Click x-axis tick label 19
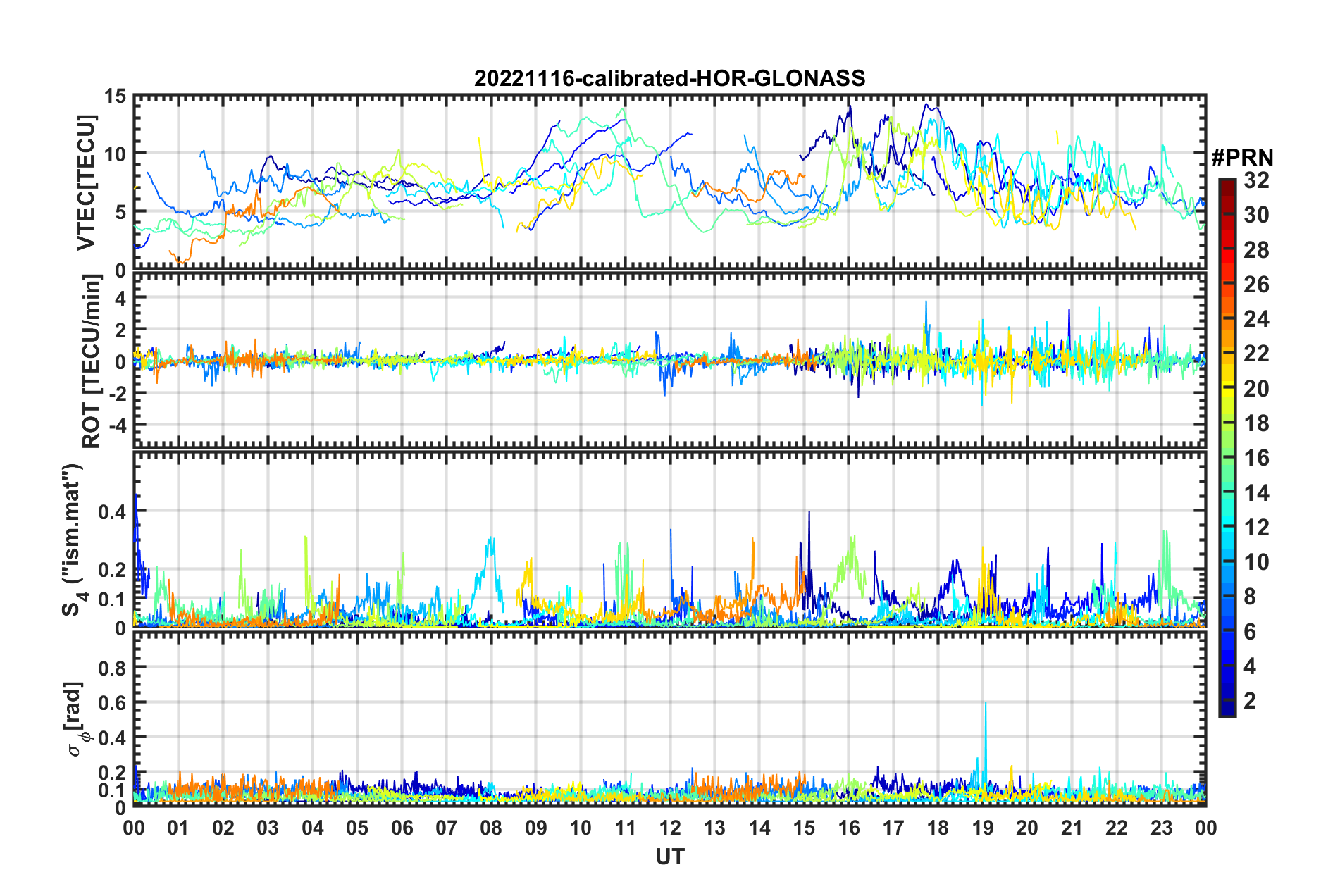The height and width of the screenshot is (896, 1340). [982, 828]
